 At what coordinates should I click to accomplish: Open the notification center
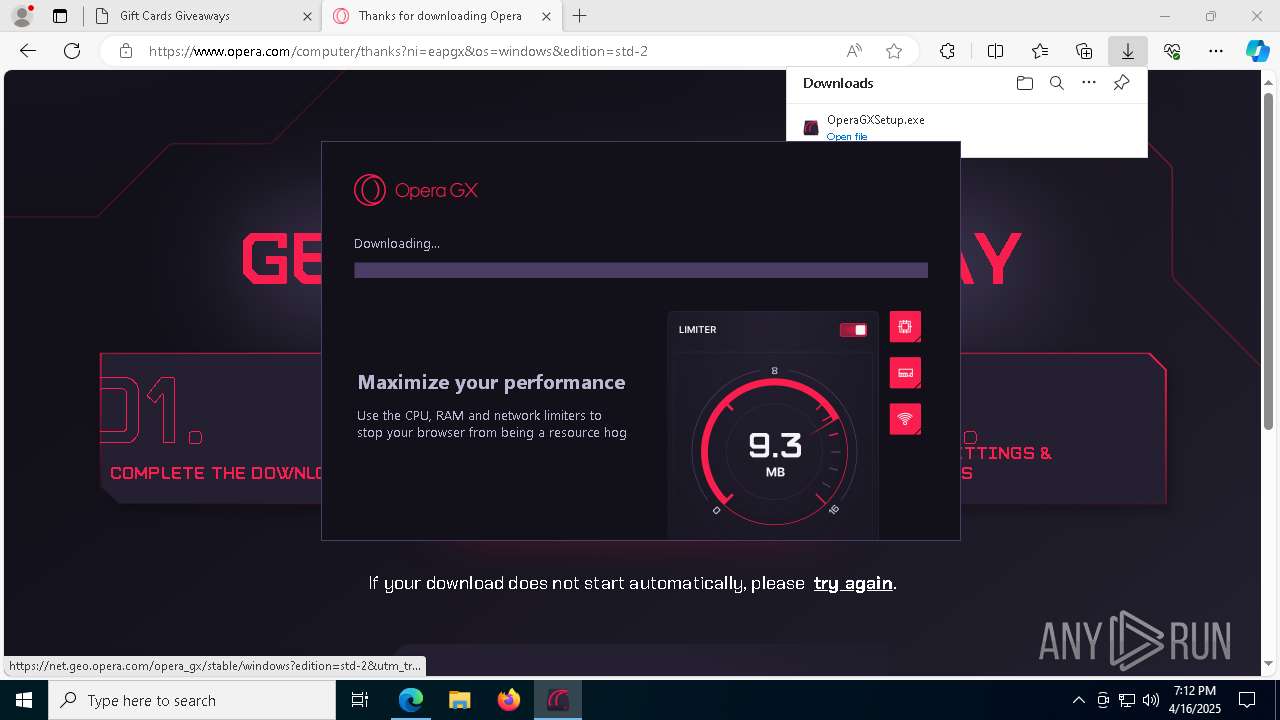[x=1247, y=700]
